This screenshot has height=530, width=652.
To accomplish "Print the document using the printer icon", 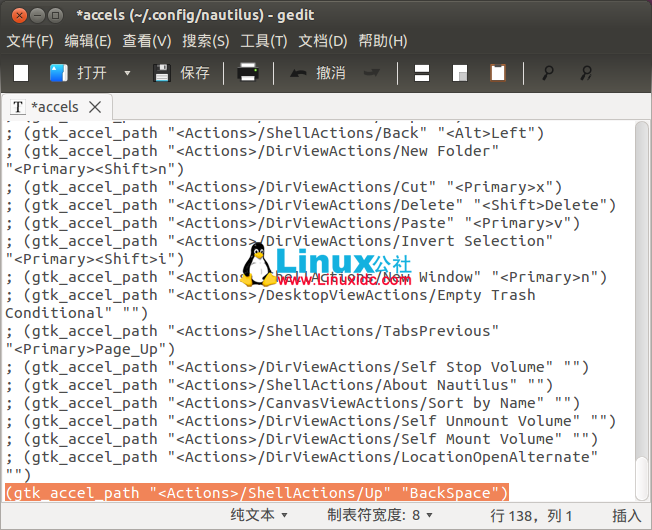I will [248, 73].
